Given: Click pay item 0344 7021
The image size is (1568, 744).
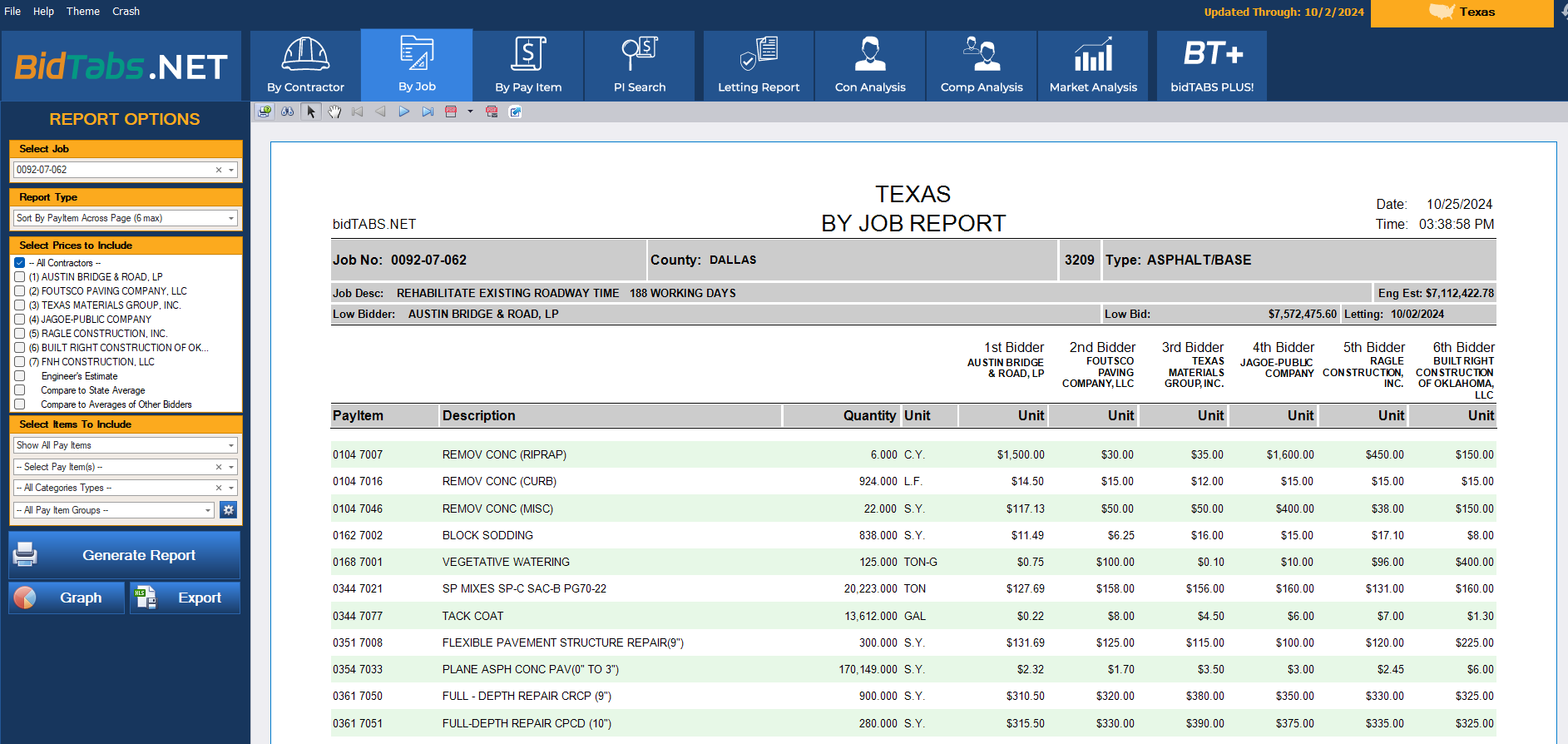Looking at the screenshot, I should click(x=358, y=588).
